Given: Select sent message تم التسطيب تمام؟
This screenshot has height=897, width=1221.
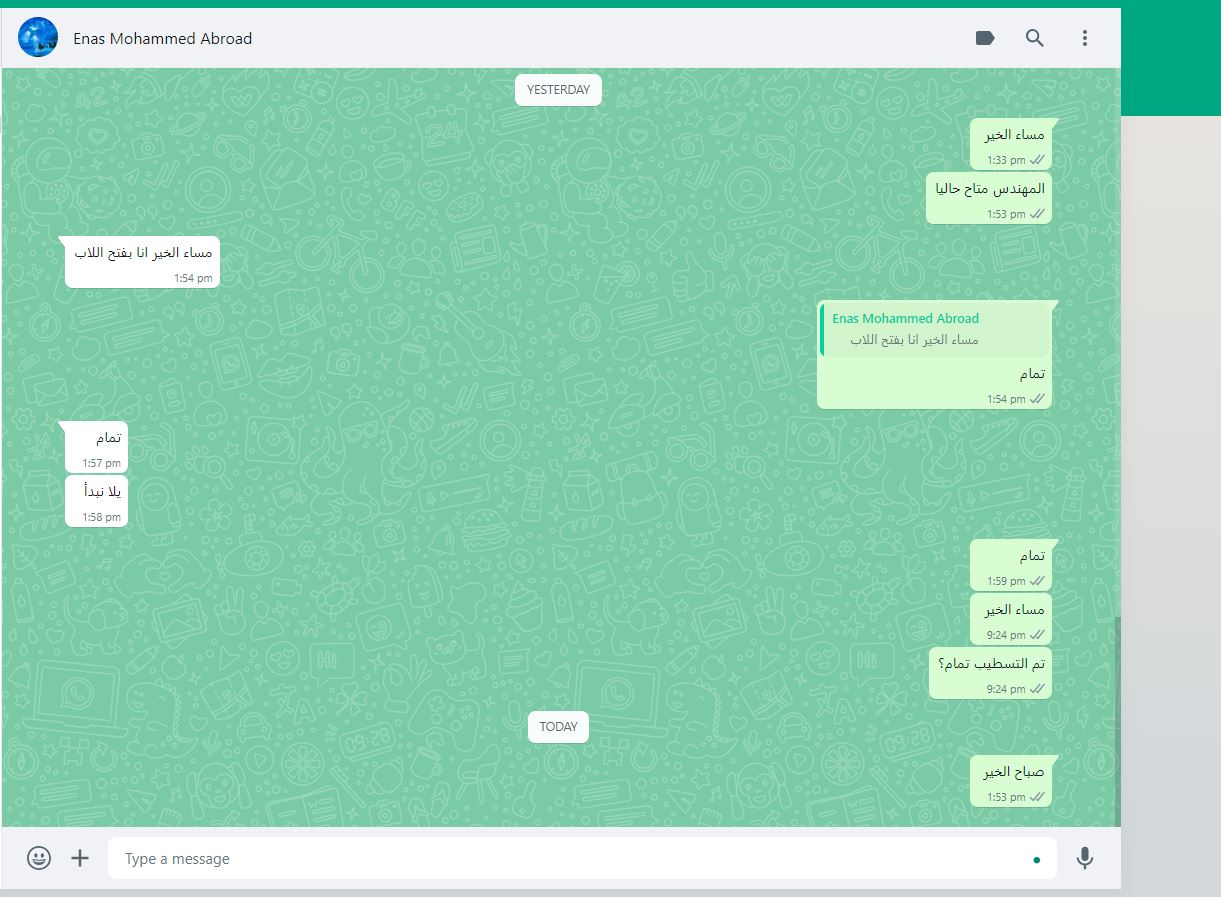Looking at the screenshot, I should (x=990, y=672).
